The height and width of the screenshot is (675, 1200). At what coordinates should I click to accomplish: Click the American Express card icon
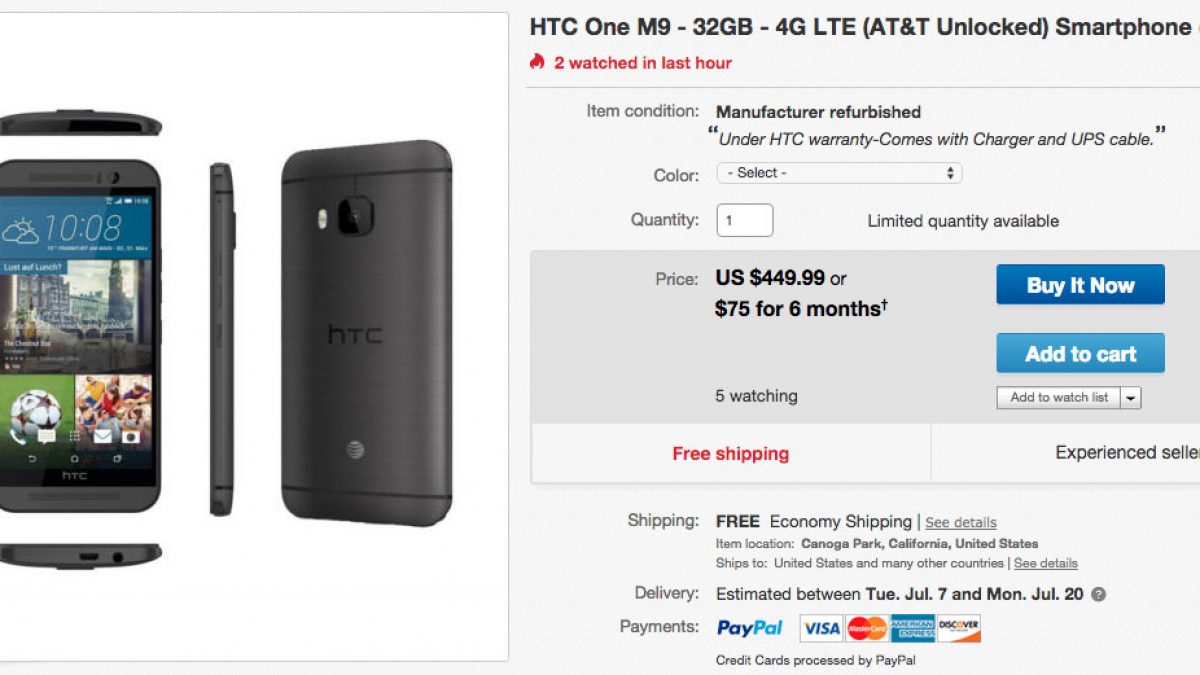(x=913, y=628)
